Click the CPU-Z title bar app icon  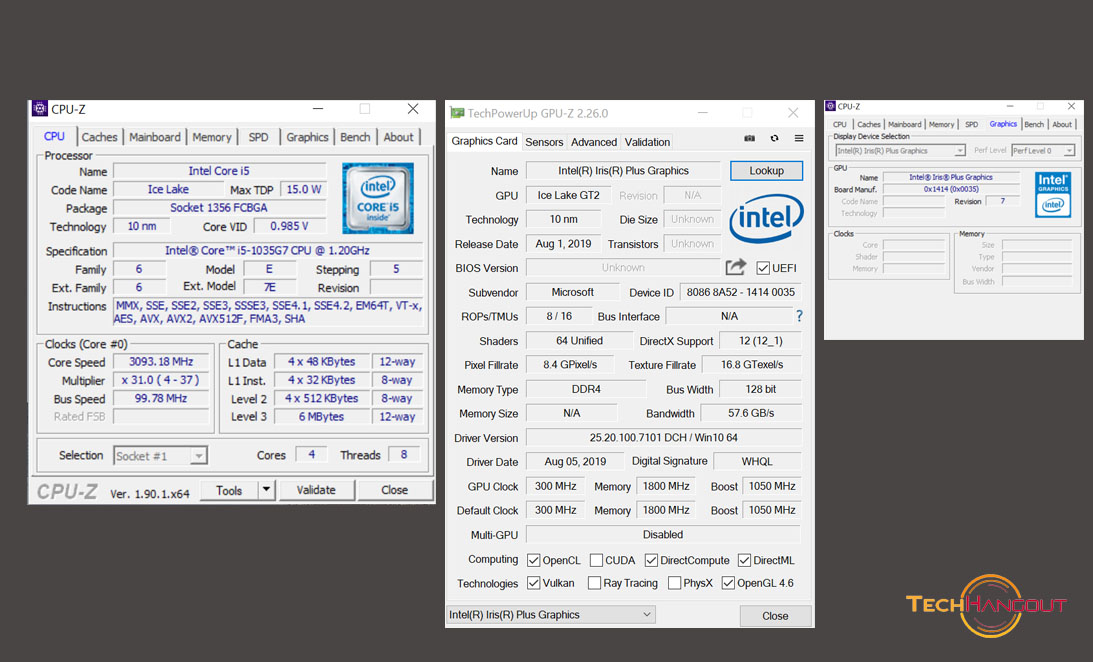(x=40, y=109)
